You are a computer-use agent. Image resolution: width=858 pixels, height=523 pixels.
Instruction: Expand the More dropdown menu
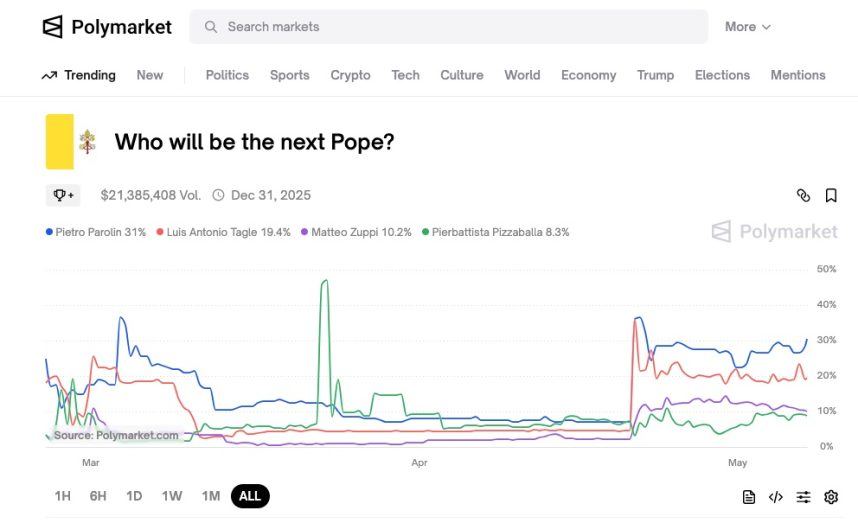coord(747,27)
